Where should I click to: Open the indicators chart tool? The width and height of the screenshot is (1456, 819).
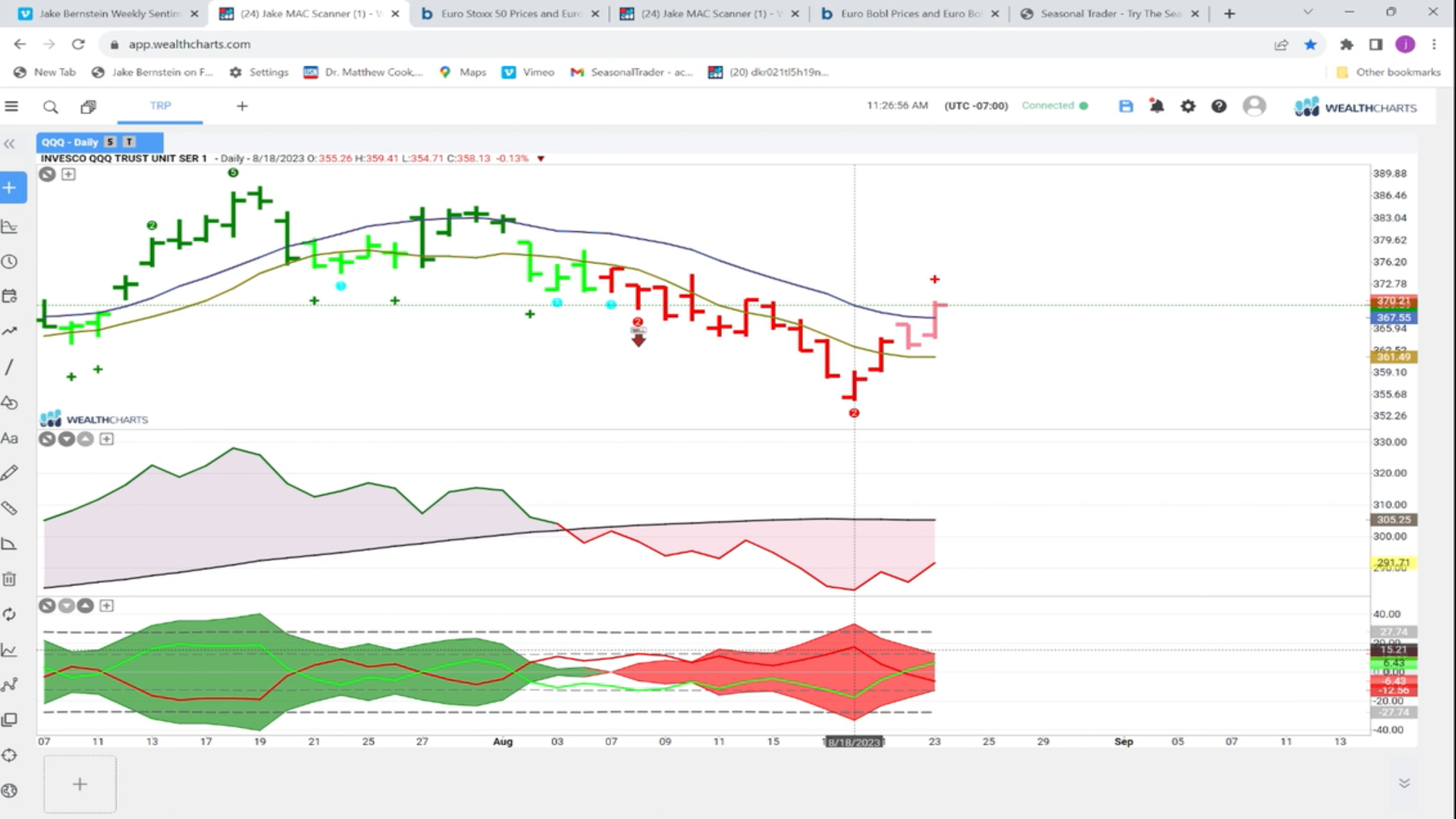click(x=9, y=226)
